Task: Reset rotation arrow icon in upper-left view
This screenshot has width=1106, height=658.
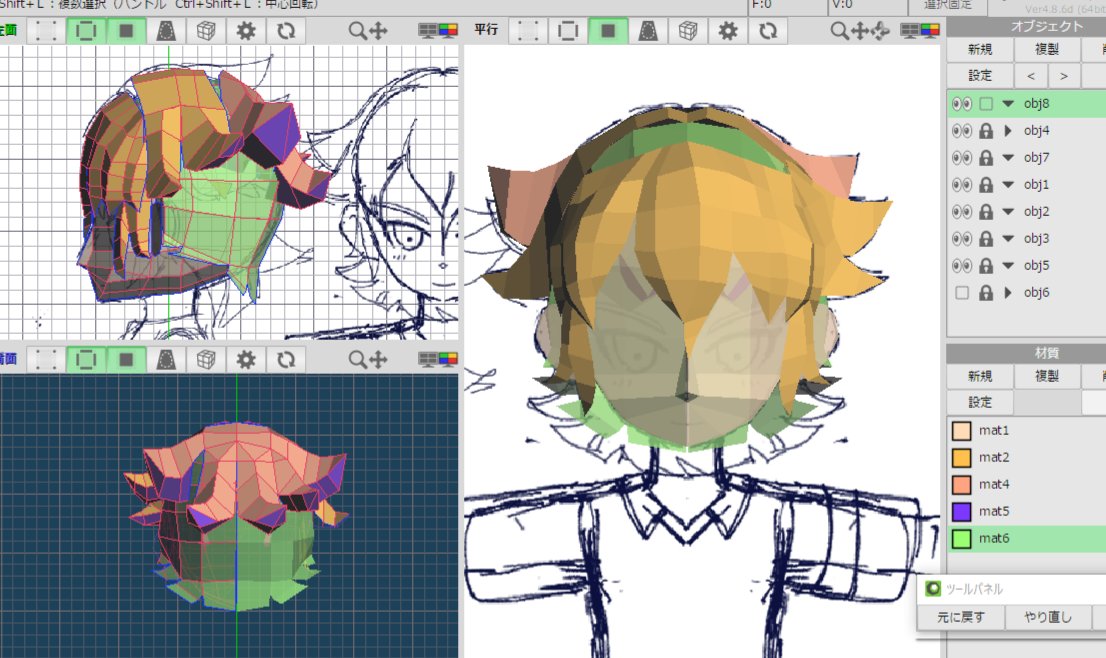Action: click(x=286, y=31)
